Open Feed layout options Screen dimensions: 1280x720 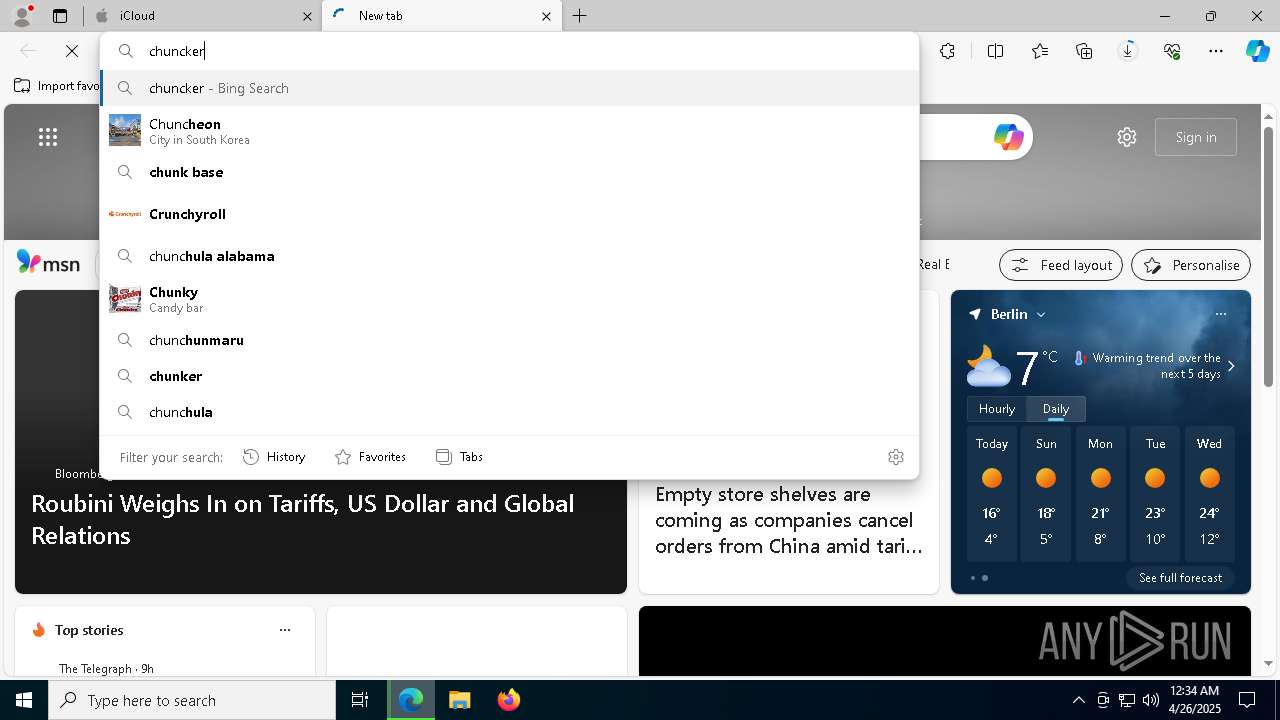pyautogui.click(x=1061, y=265)
